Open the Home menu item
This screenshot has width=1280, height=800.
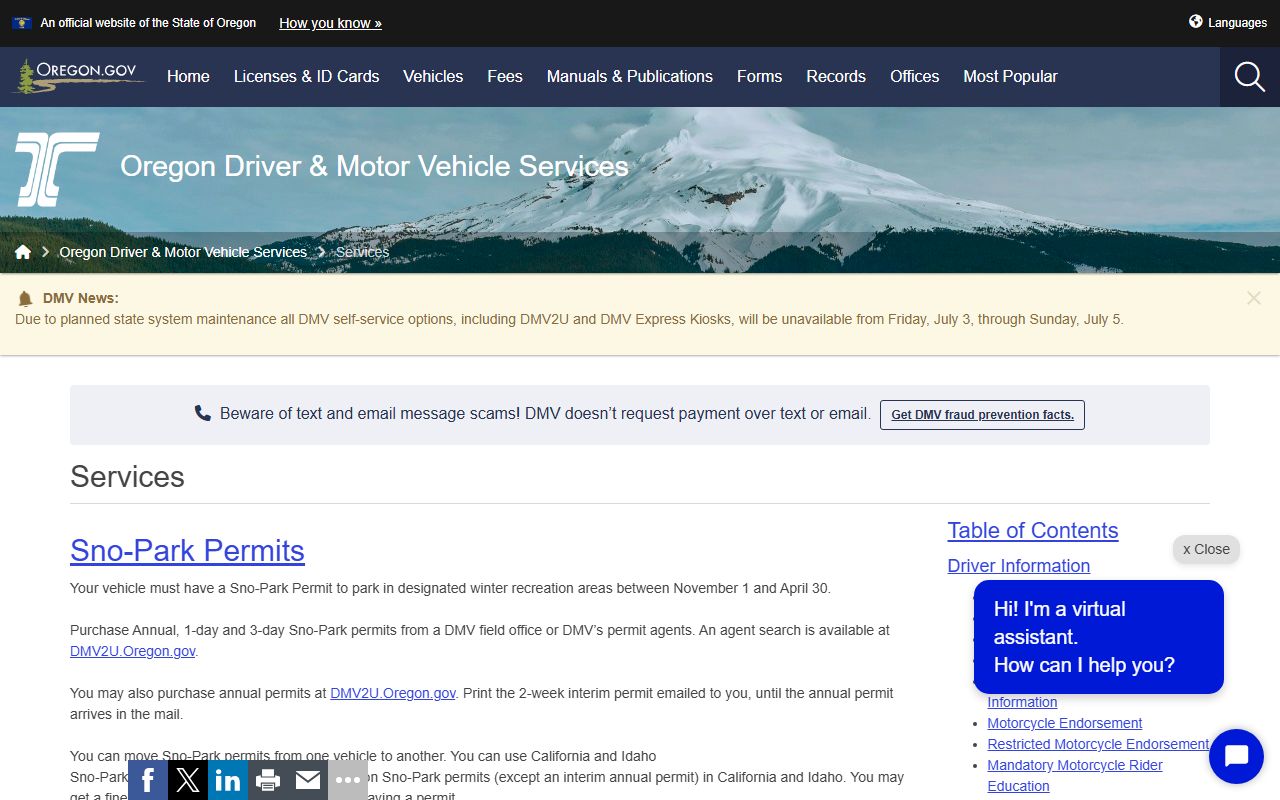click(188, 77)
